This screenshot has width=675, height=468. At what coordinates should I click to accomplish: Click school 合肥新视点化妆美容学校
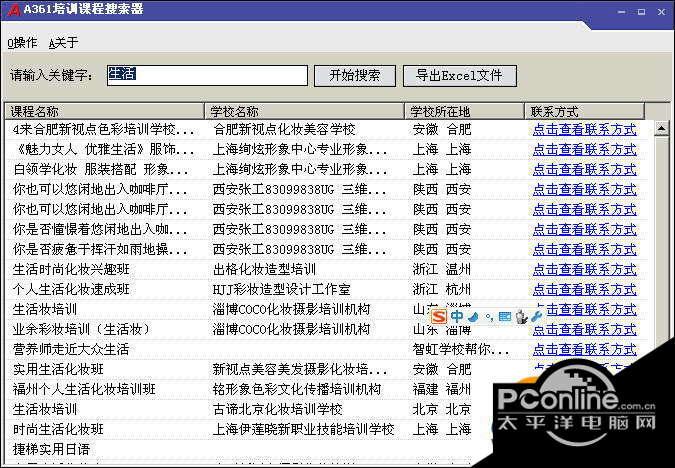(x=284, y=130)
